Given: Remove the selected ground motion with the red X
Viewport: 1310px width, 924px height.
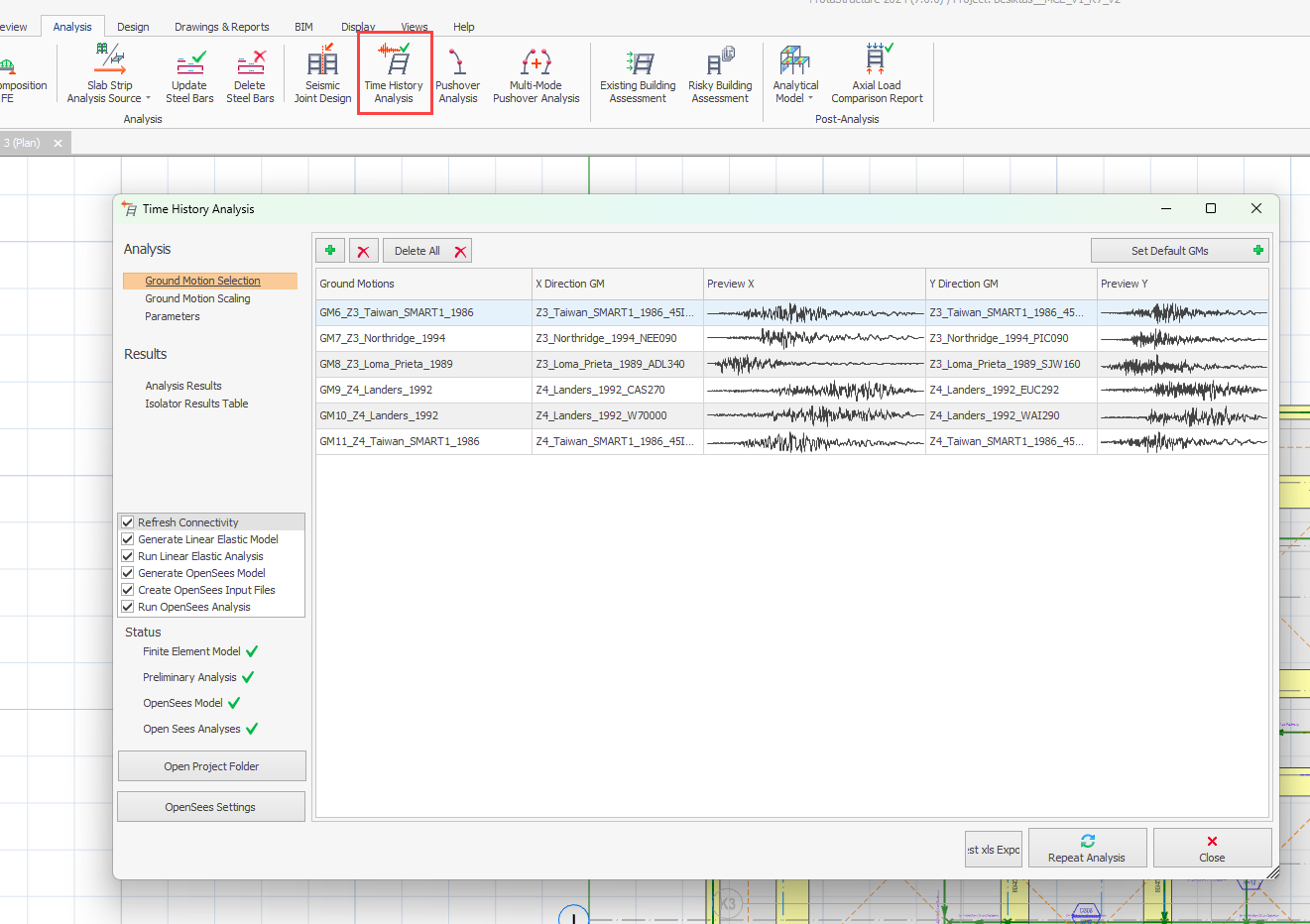Looking at the screenshot, I should point(363,251).
